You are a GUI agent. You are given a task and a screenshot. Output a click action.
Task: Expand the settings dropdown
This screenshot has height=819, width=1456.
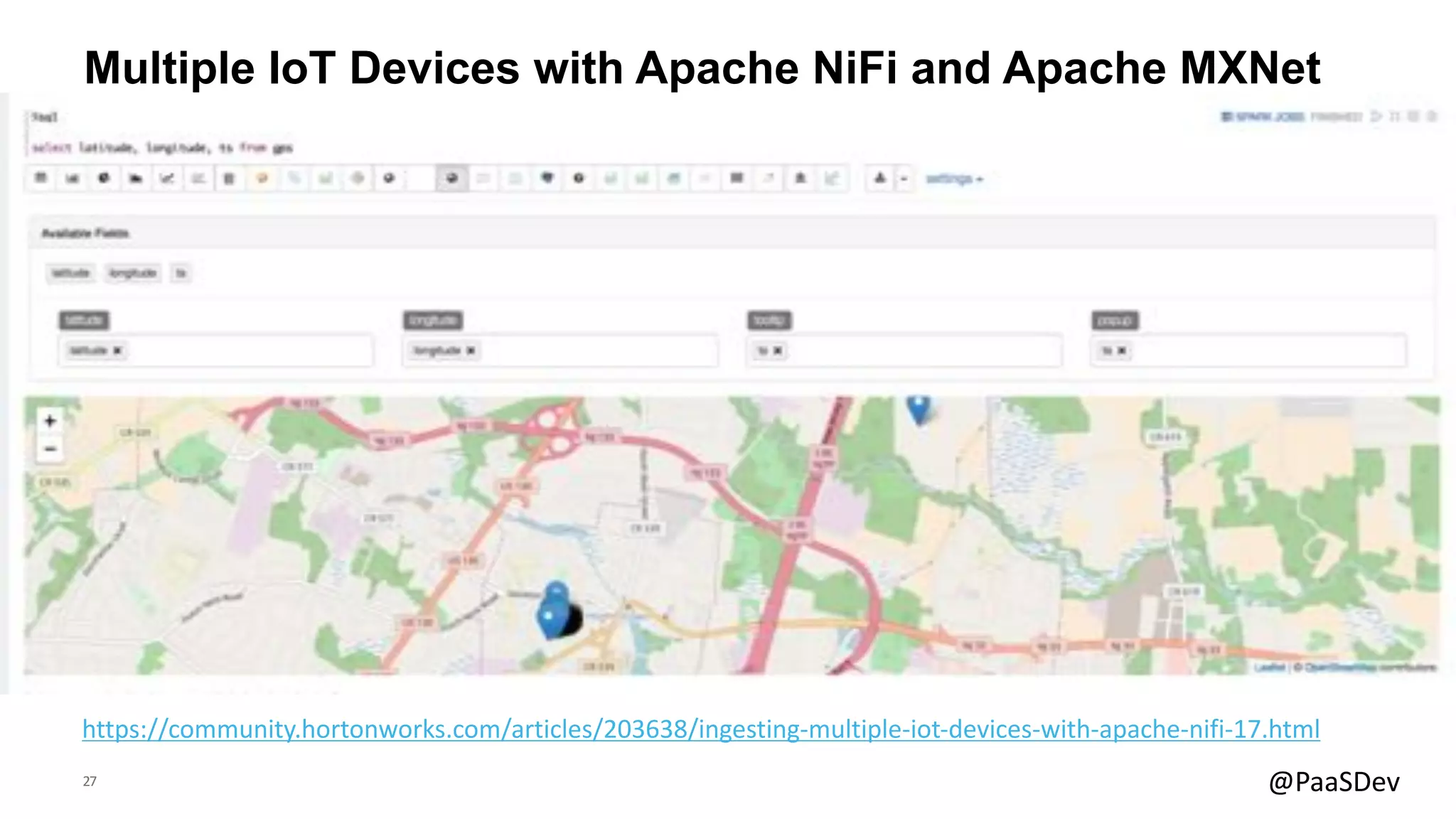954,178
